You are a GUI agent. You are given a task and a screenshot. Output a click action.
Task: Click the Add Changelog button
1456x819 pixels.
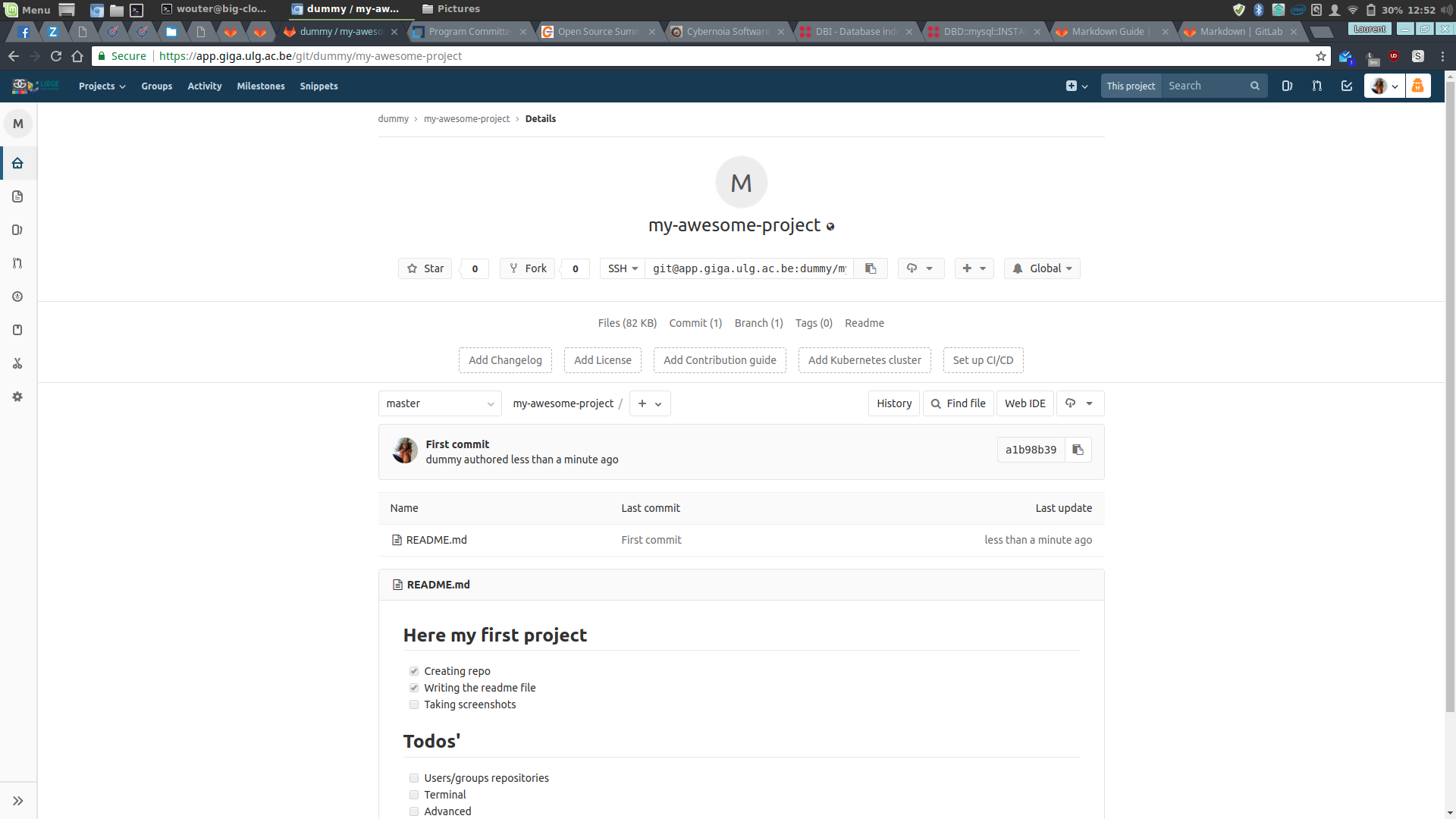505,360
